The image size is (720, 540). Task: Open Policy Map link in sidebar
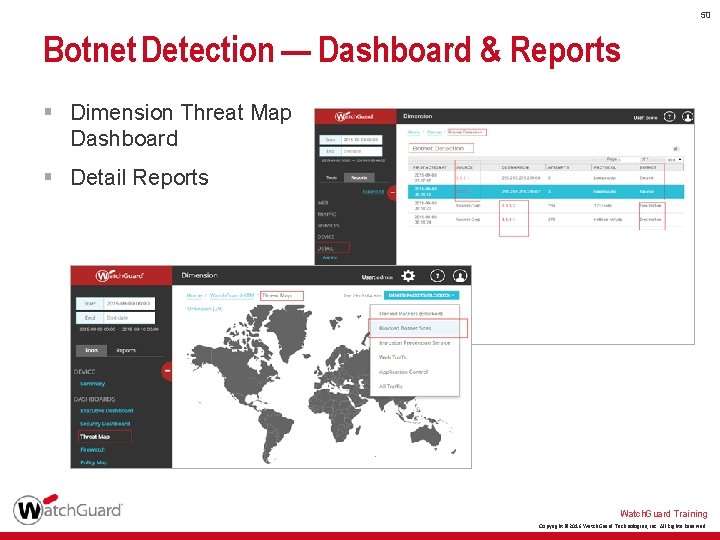click(93, 462)
